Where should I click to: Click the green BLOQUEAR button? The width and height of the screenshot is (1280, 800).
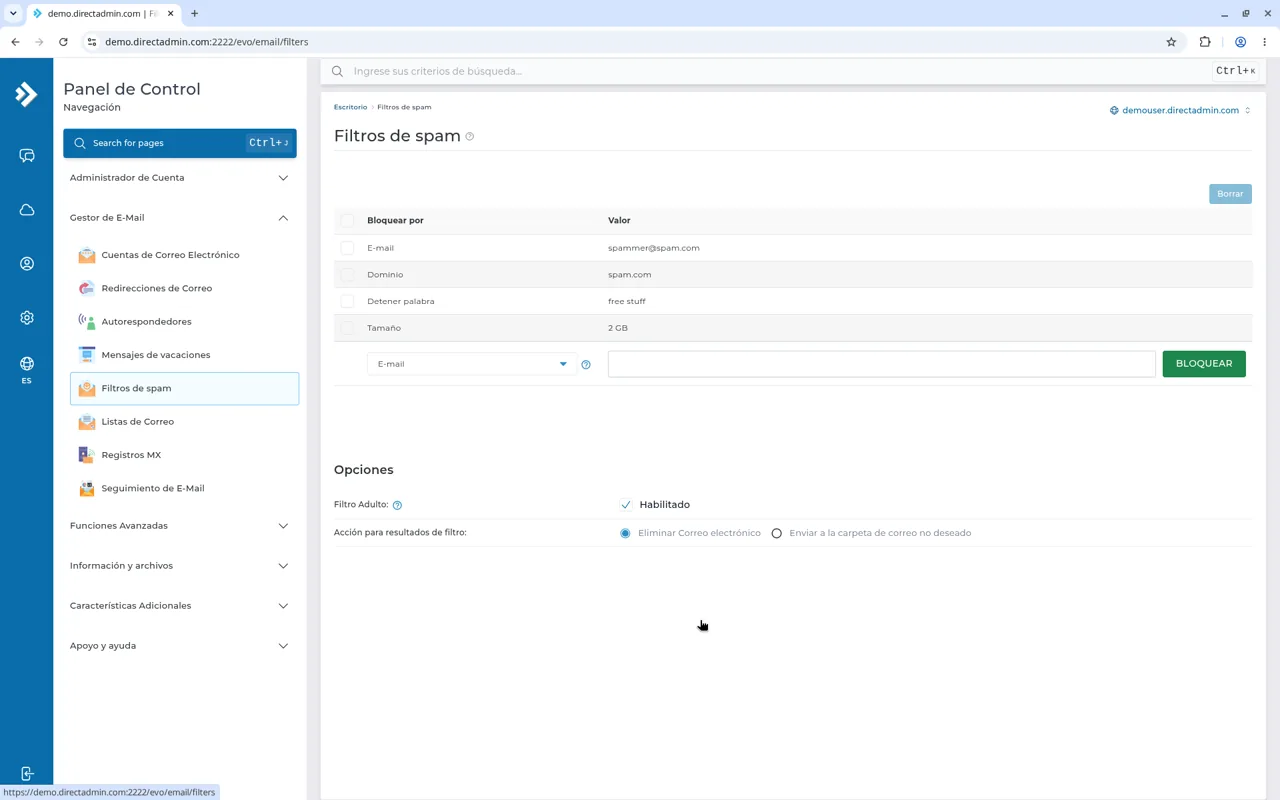pyautogui.click(x=1204, y=364)
